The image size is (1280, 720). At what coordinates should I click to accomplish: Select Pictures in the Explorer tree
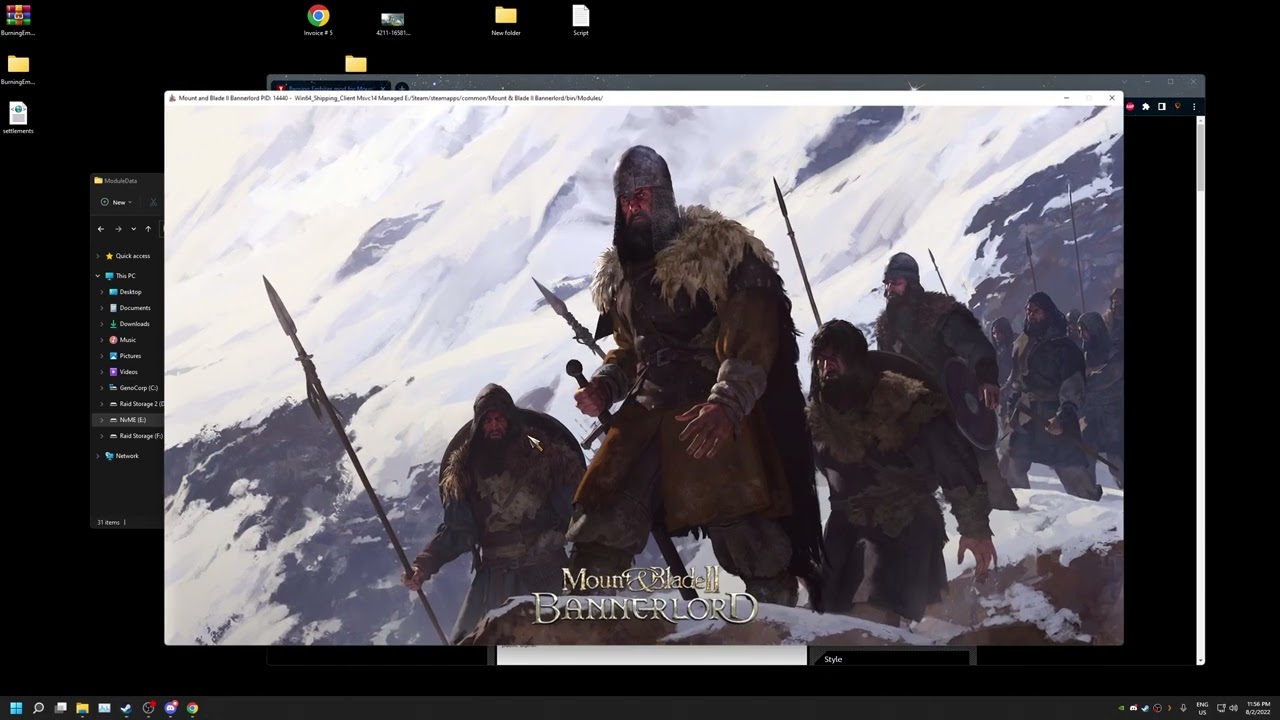coord(126,356)
